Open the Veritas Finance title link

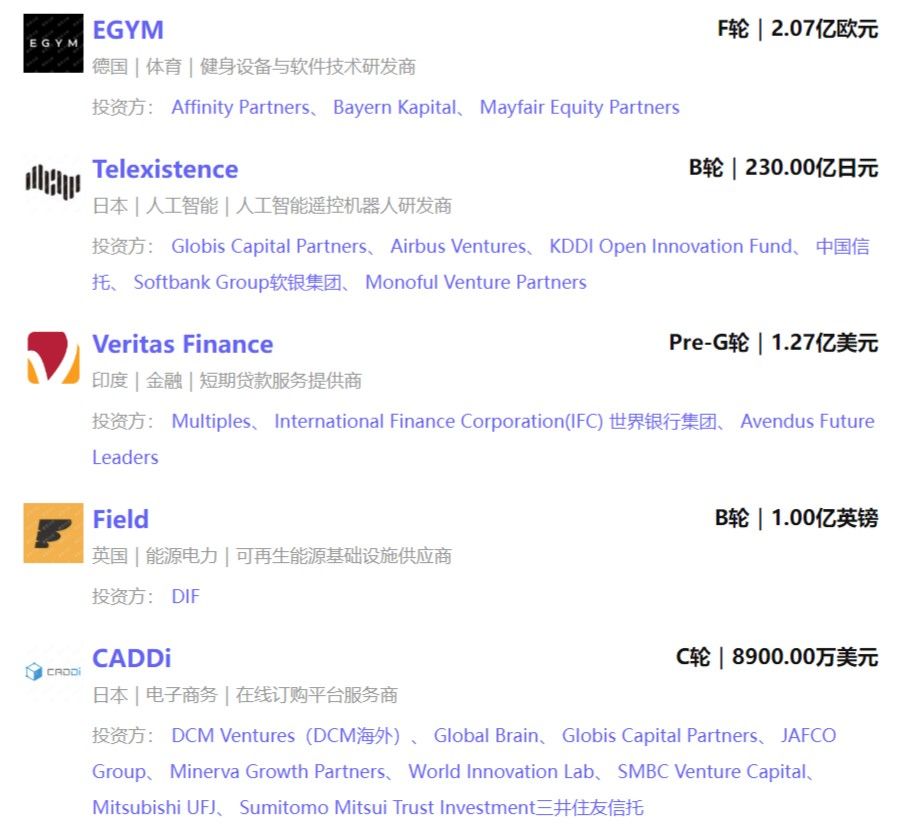click(183, 344)
